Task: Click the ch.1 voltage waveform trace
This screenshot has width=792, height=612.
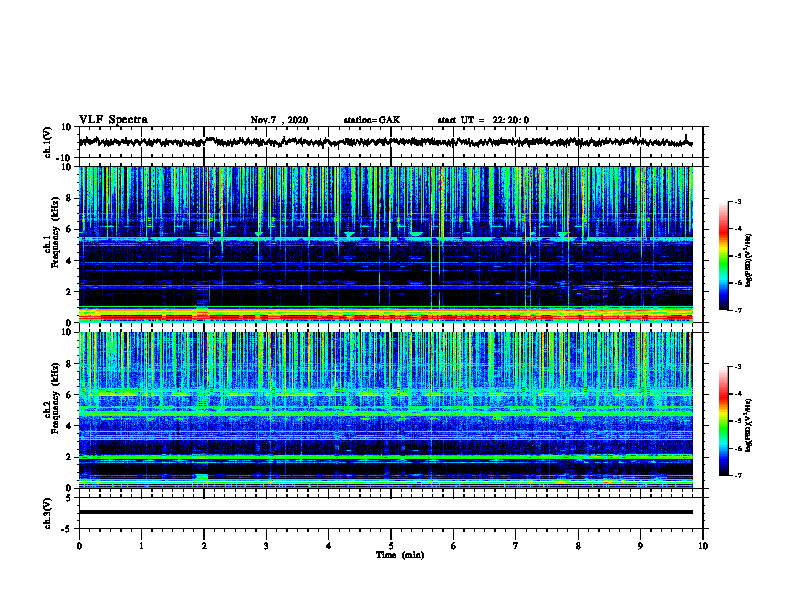Action: pyautogui.click(x=385, y=142)
